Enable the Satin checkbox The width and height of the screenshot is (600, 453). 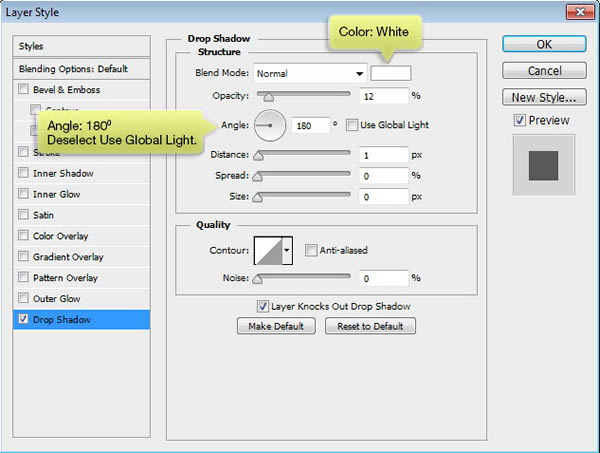23,215
